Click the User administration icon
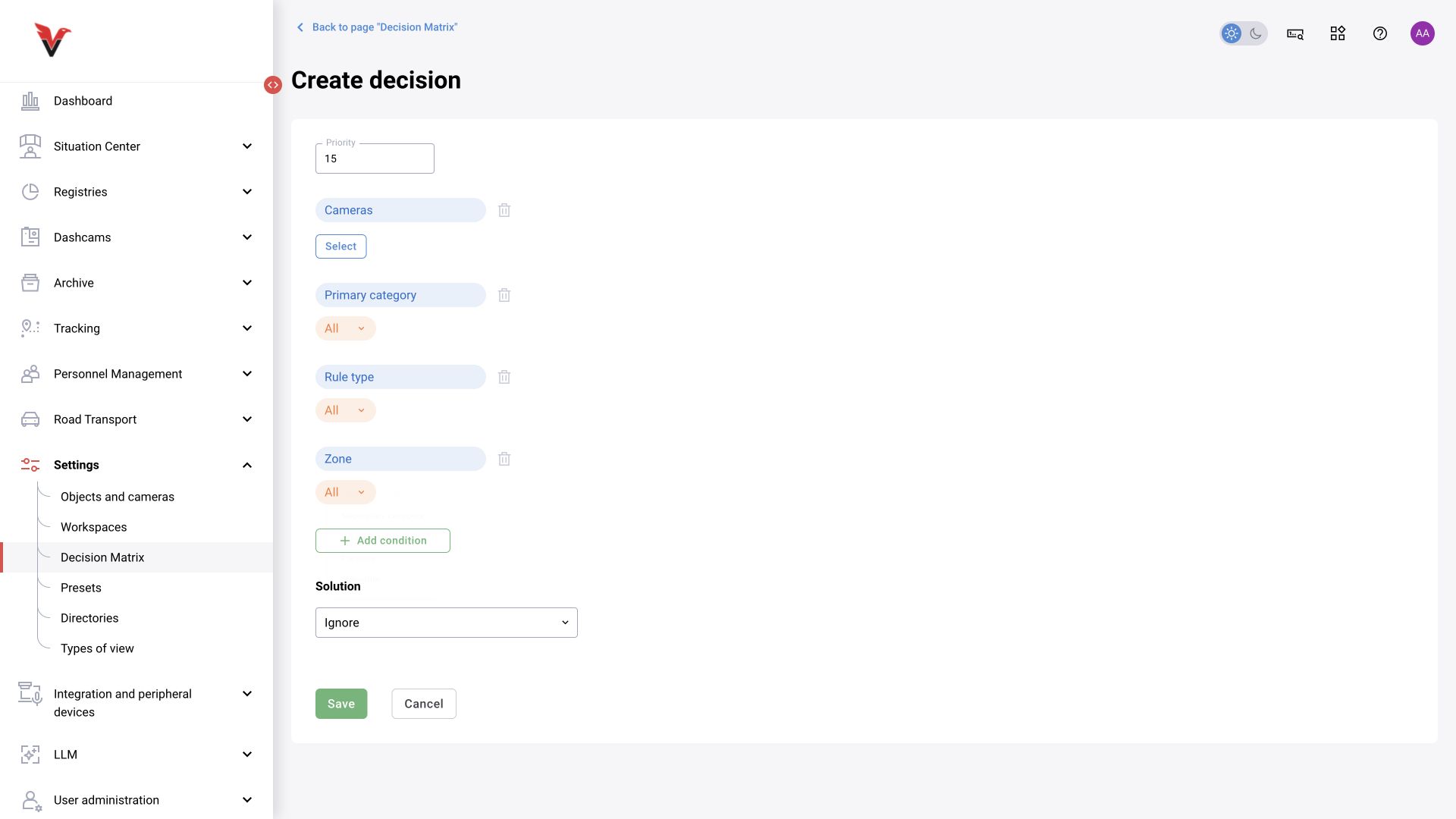 (x=31, y=801)
